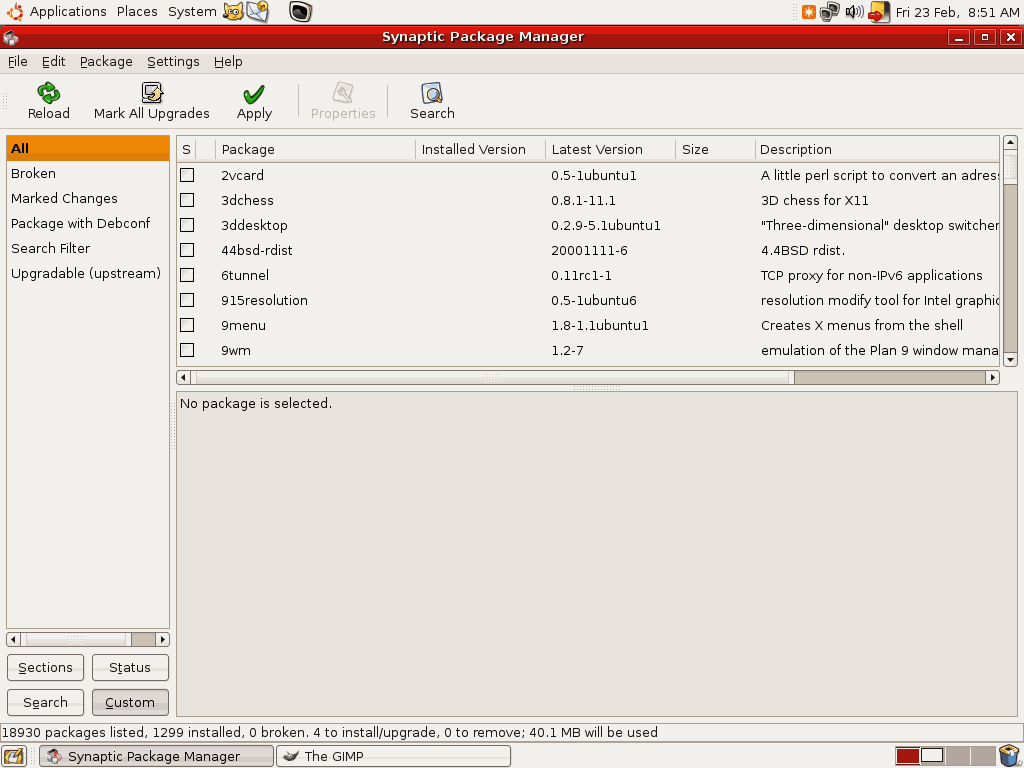
Task: Click the filter list scroll right arrow
Action: click(x=163, y=639)
